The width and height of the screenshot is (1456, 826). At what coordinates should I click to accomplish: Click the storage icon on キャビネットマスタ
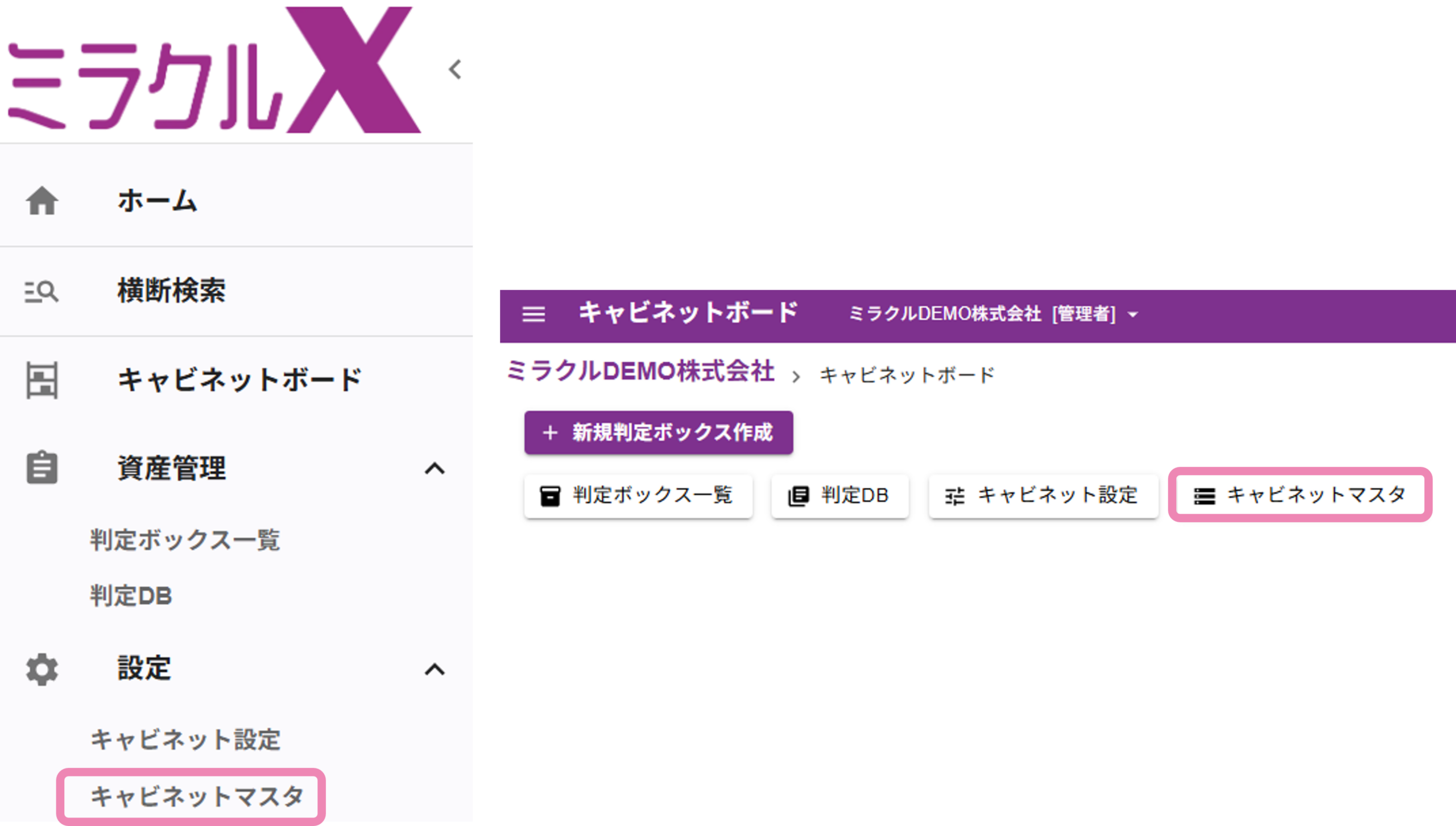point(1204,496)
